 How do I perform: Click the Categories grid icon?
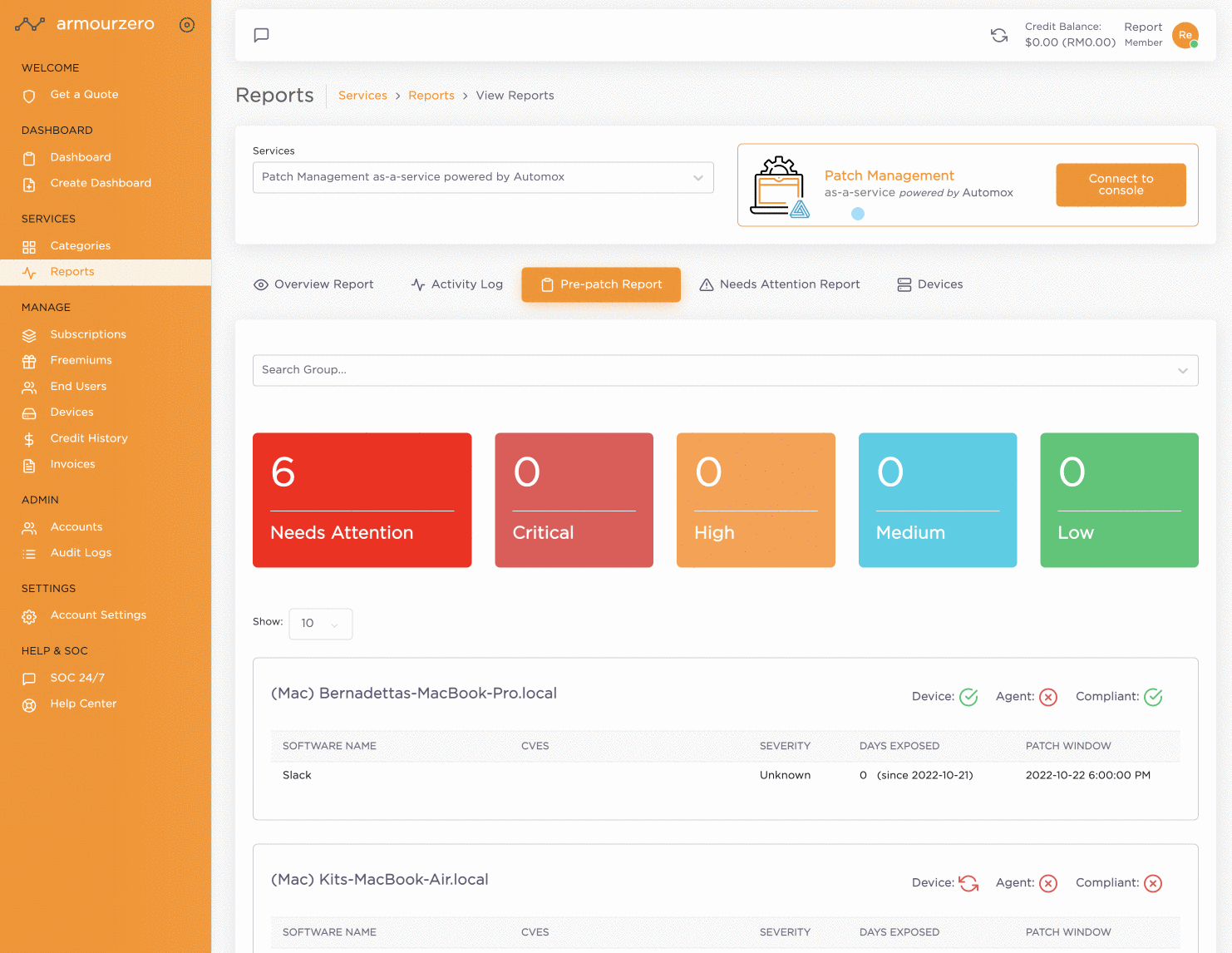(29, 247)
